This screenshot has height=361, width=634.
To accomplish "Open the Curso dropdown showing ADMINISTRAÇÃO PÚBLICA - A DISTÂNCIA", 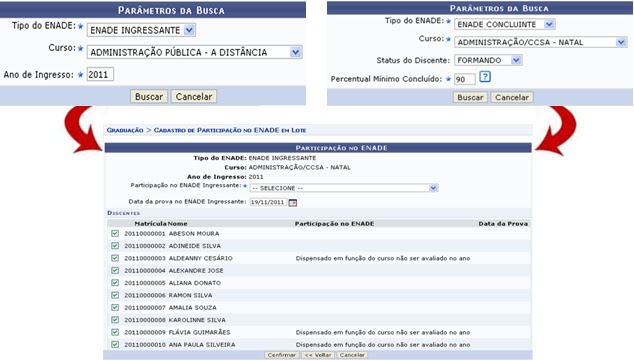I will point(194,52).
